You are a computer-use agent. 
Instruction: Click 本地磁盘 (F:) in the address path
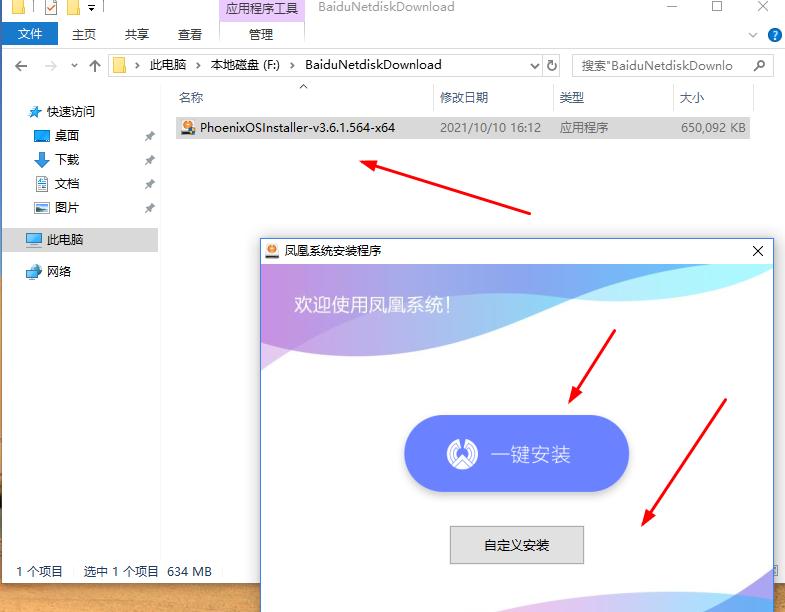(245, 65)
